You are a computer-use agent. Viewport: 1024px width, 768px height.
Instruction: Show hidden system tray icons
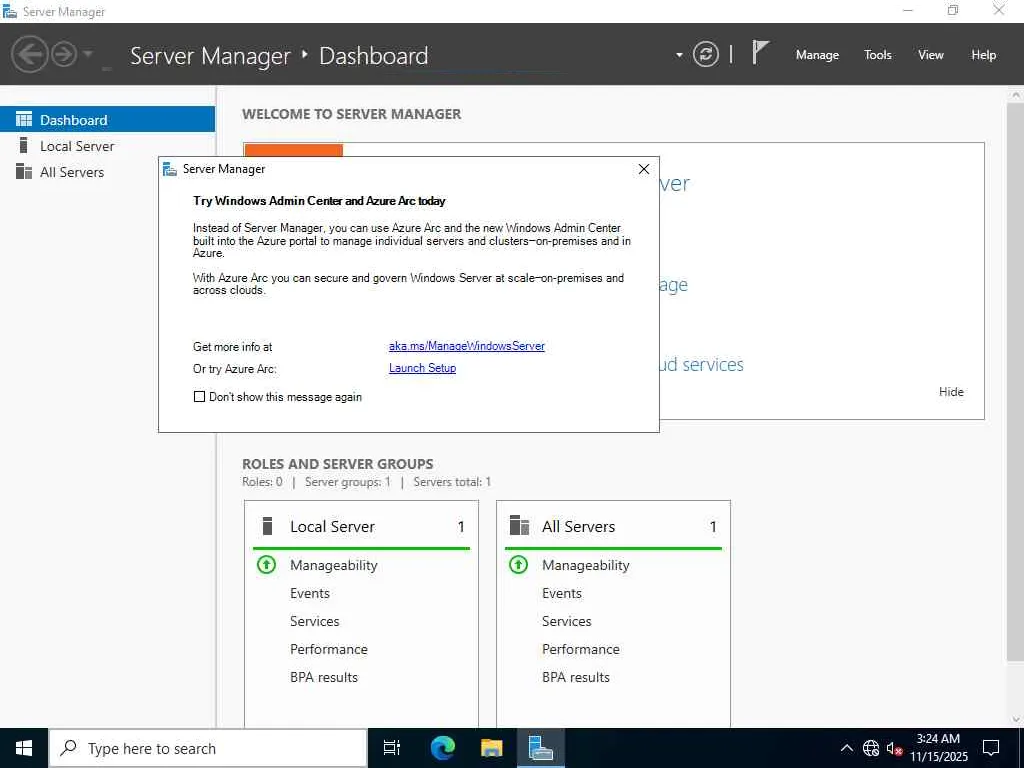click(x=846, y=748)
